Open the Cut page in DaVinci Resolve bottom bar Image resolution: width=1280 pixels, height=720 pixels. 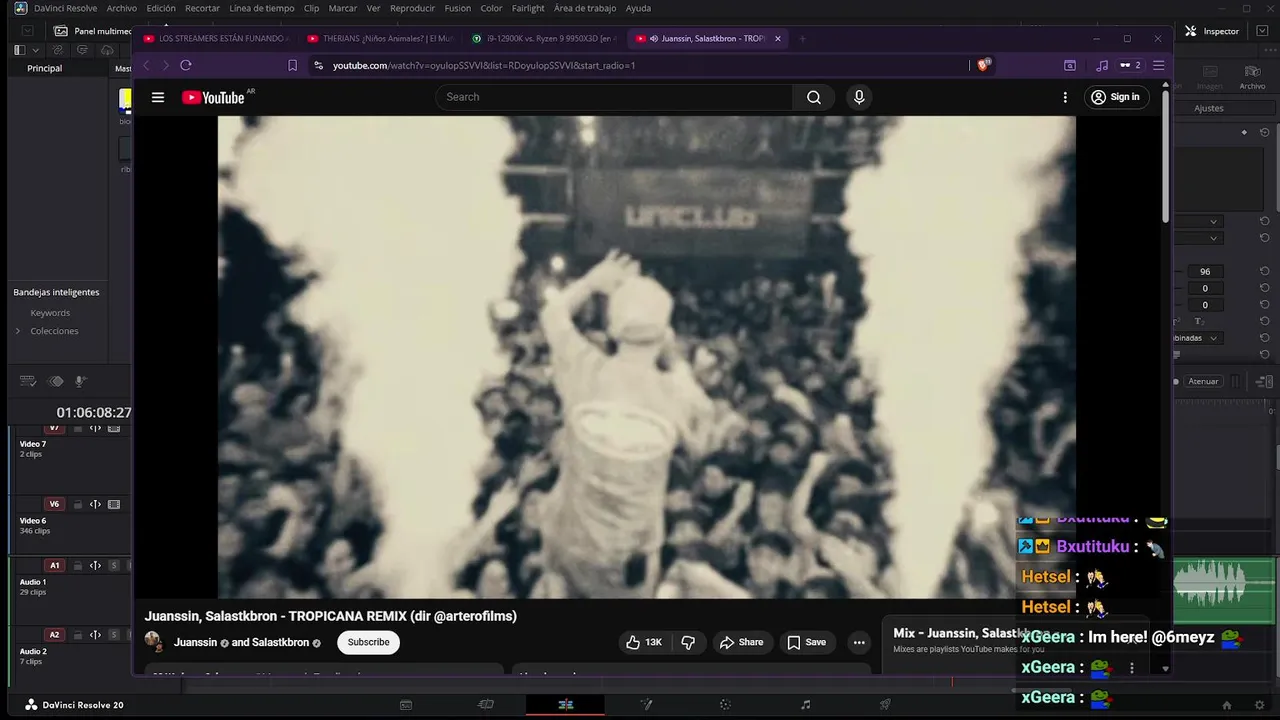[486, 705]
